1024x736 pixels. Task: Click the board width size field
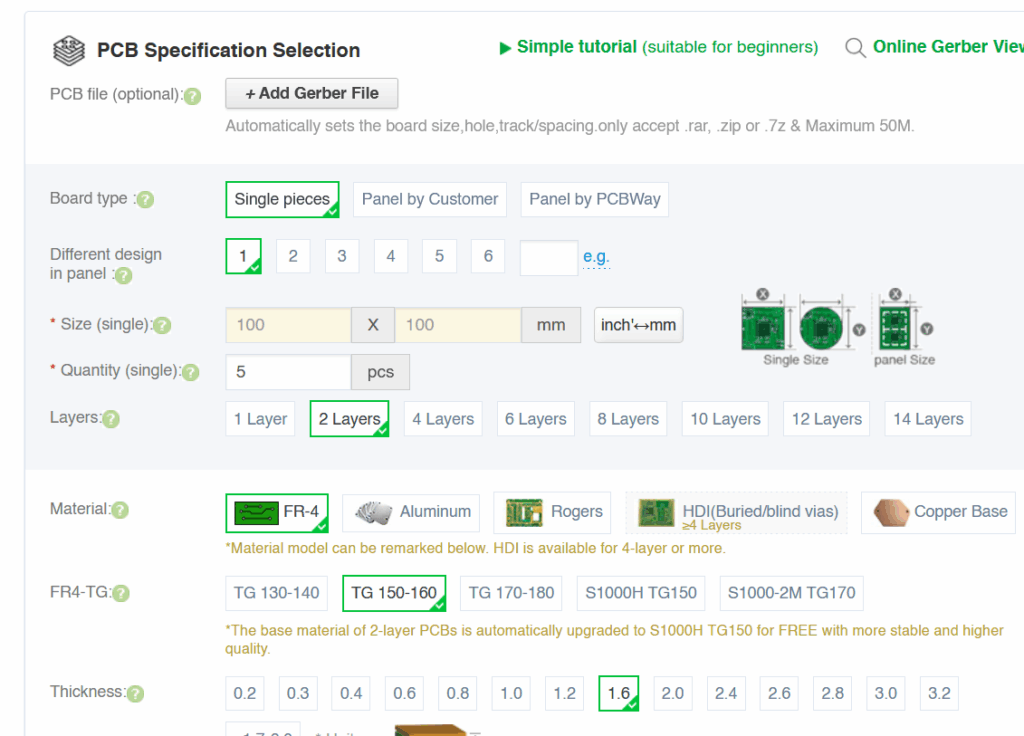pos(288,325)
